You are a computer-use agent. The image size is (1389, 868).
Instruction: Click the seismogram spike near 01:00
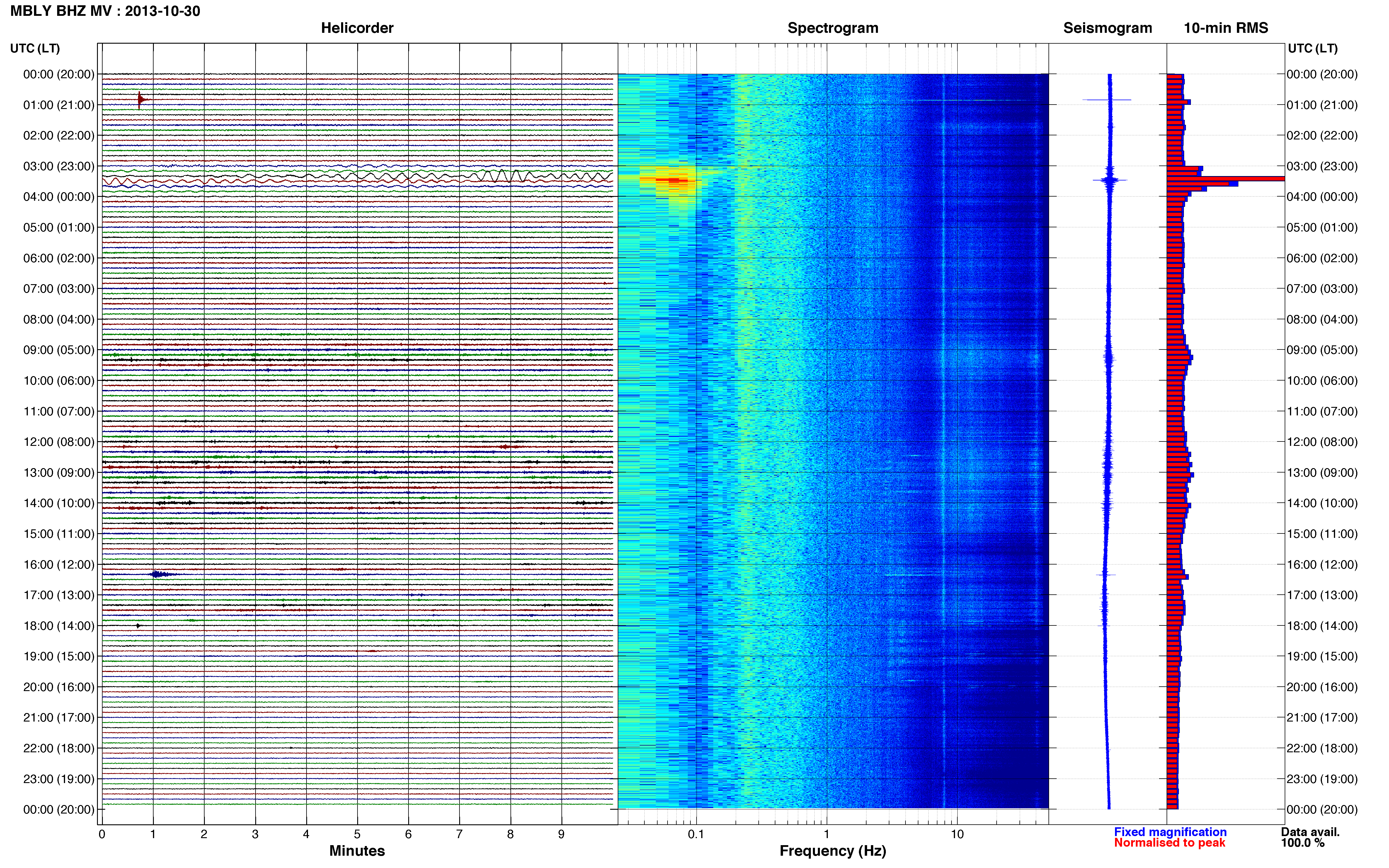point(1107,100)
